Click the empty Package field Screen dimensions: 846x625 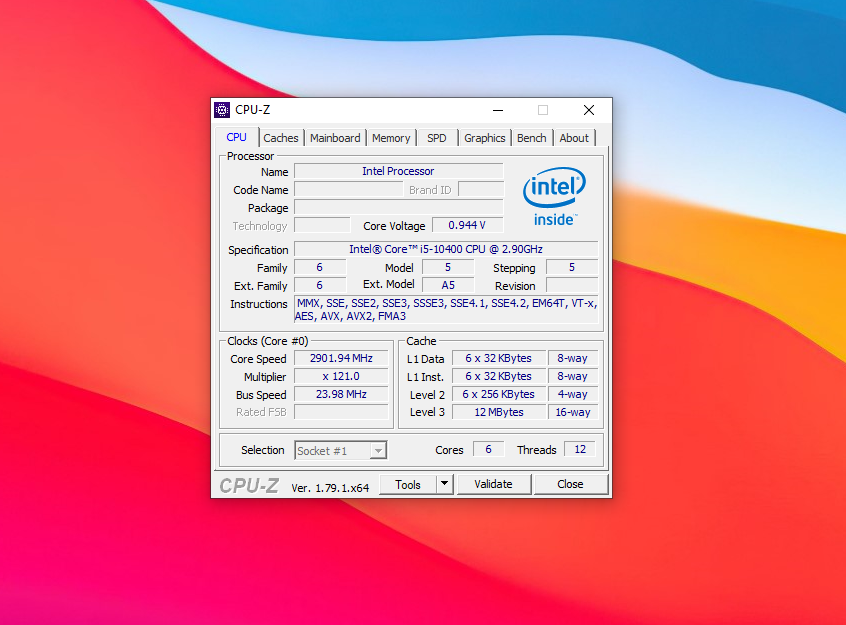coord(399,208)
